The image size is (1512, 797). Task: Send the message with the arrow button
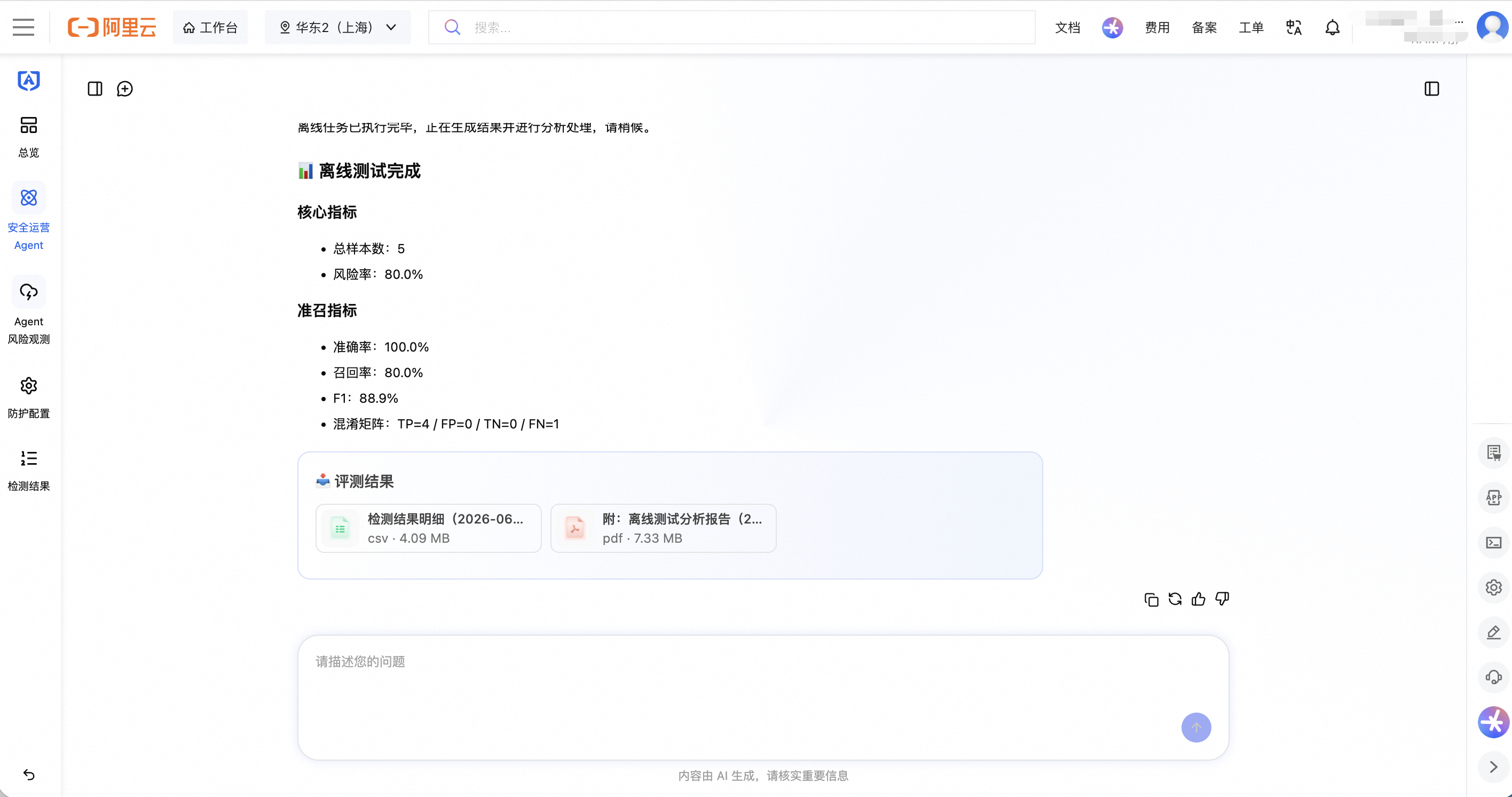pyautogui.click(x=1196, y=727)
